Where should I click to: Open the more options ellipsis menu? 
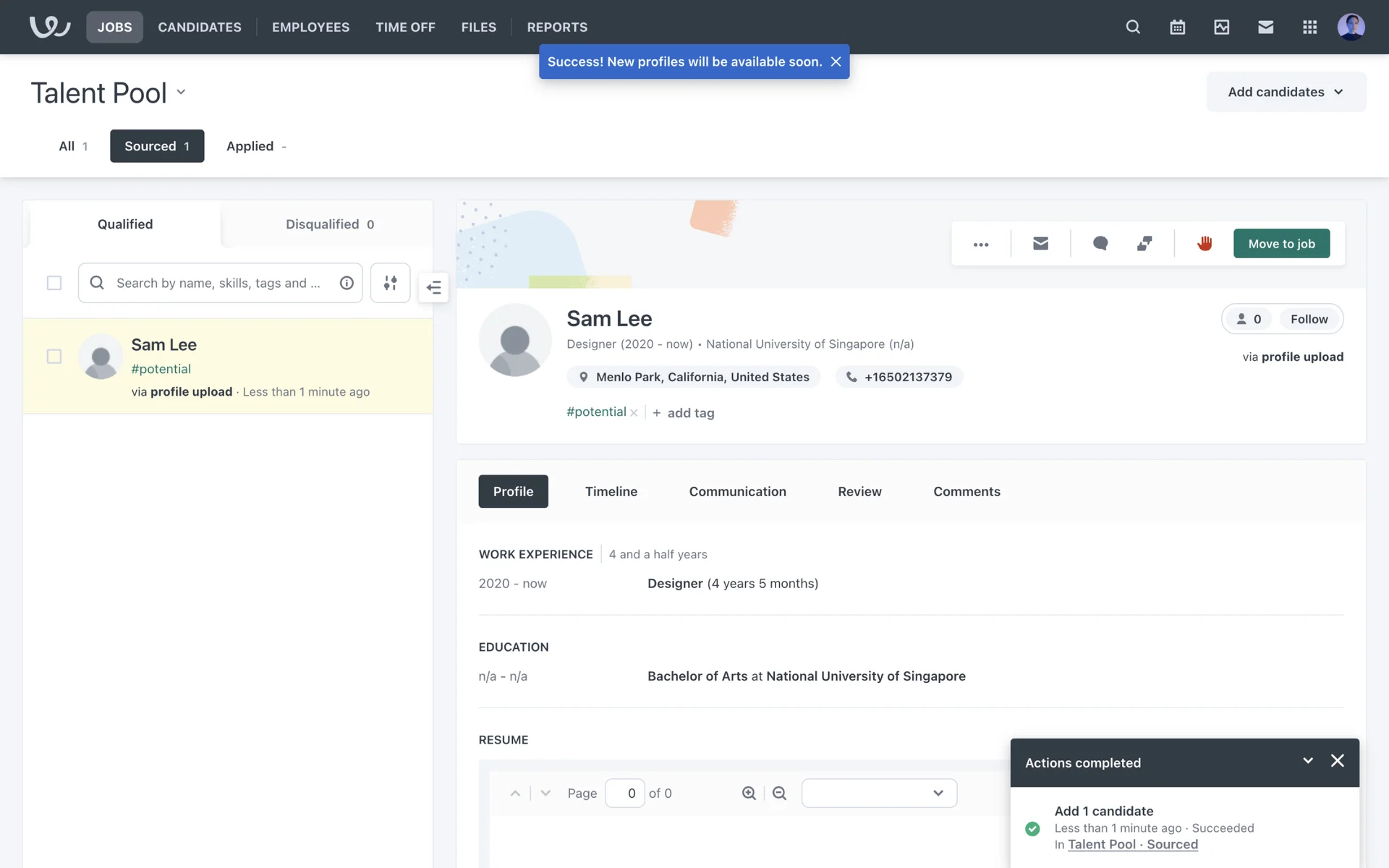tap(981, 244)
